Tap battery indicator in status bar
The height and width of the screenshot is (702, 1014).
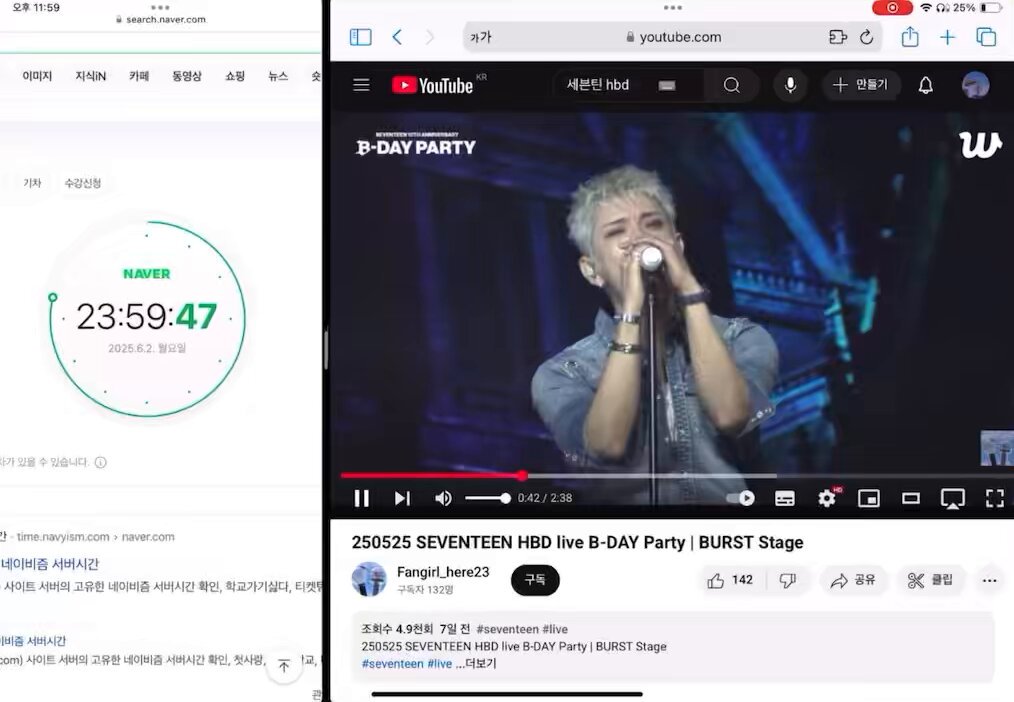tap(991, 8)
